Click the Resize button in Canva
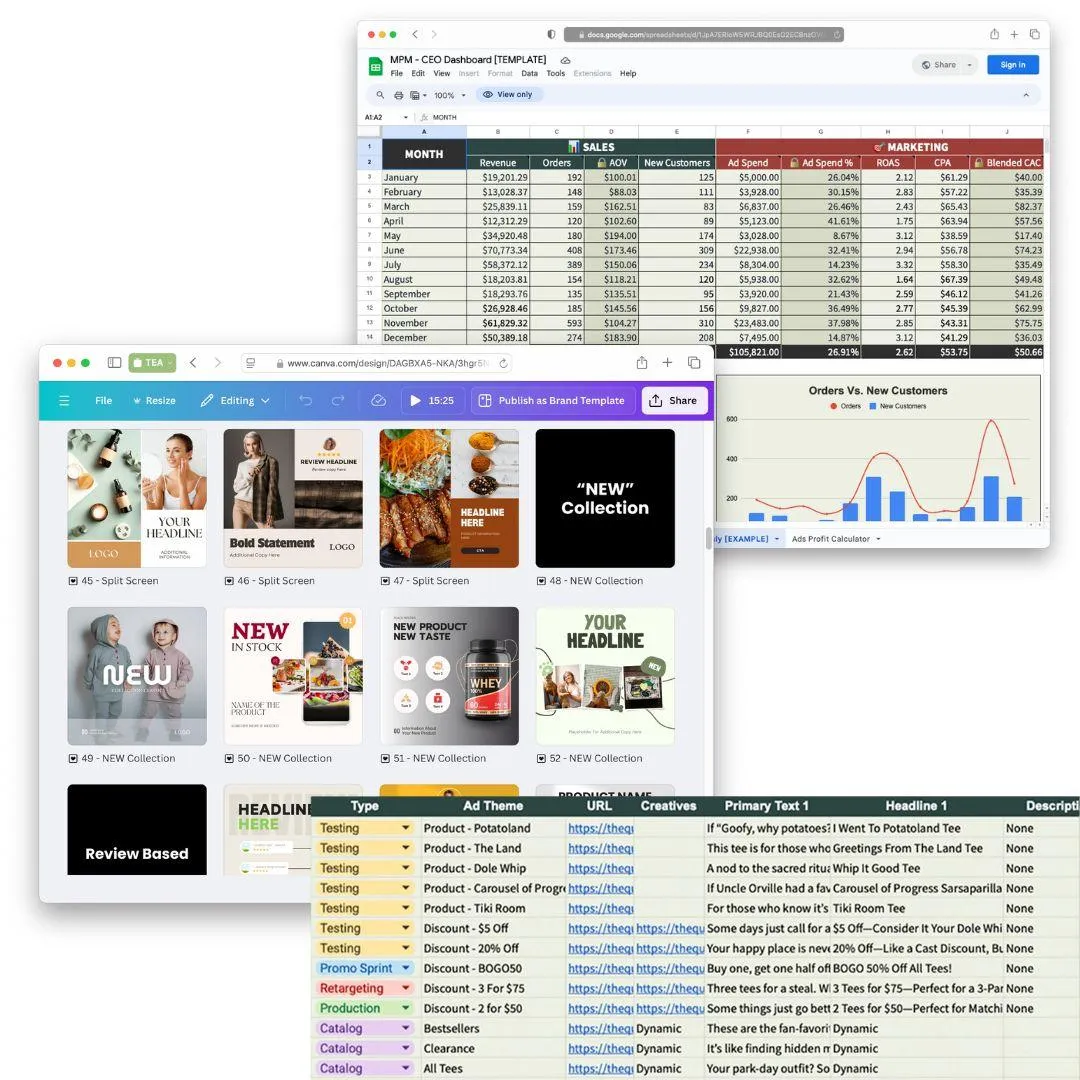The width and height of the screenshot is (1080, 1080). (154, 401)
